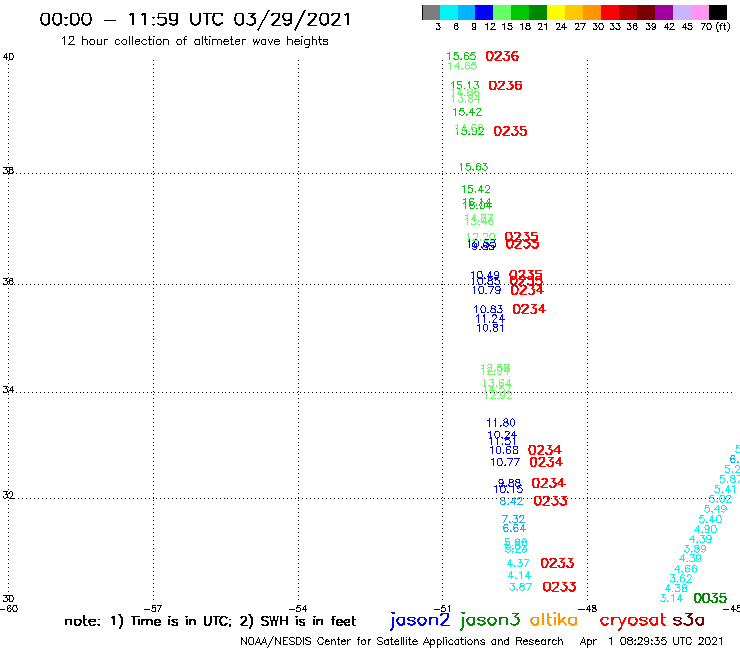The width and height of the screenshot is (740, 650).
Task: Click the 3.62 wave height value
Action: pyautogui.click(x=681, y=579)
